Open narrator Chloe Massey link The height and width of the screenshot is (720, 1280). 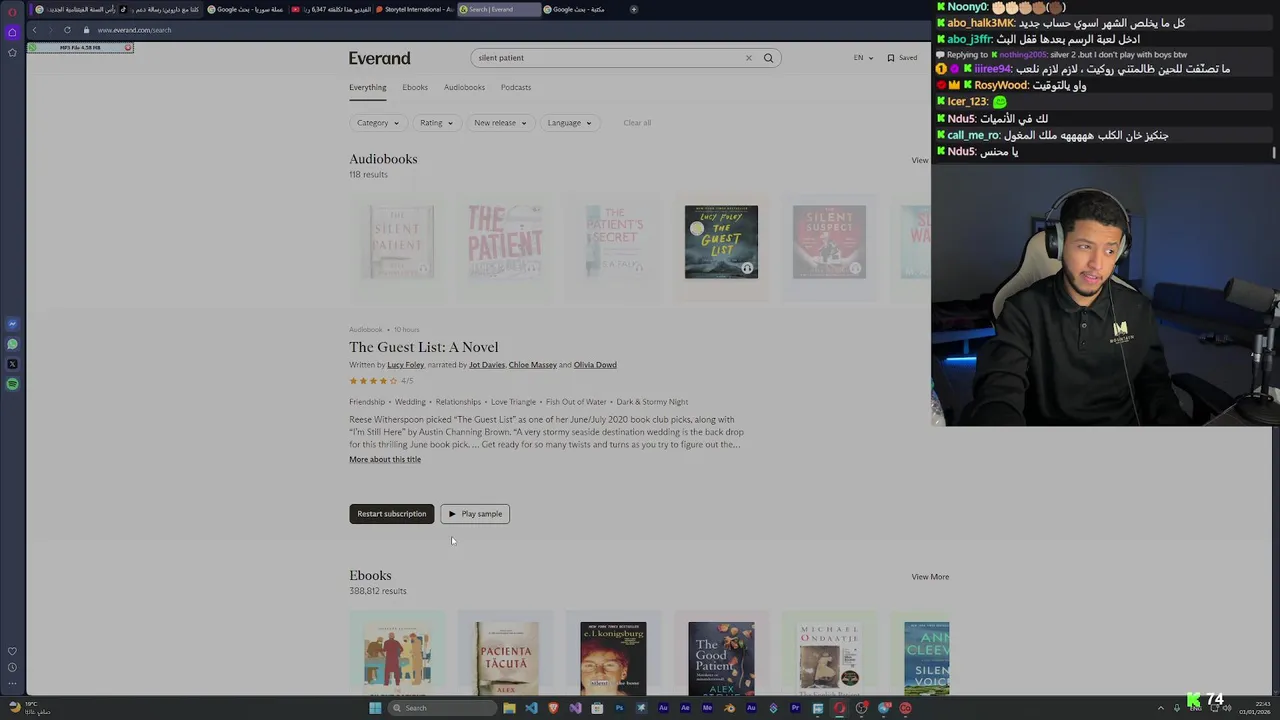(533, 365)
